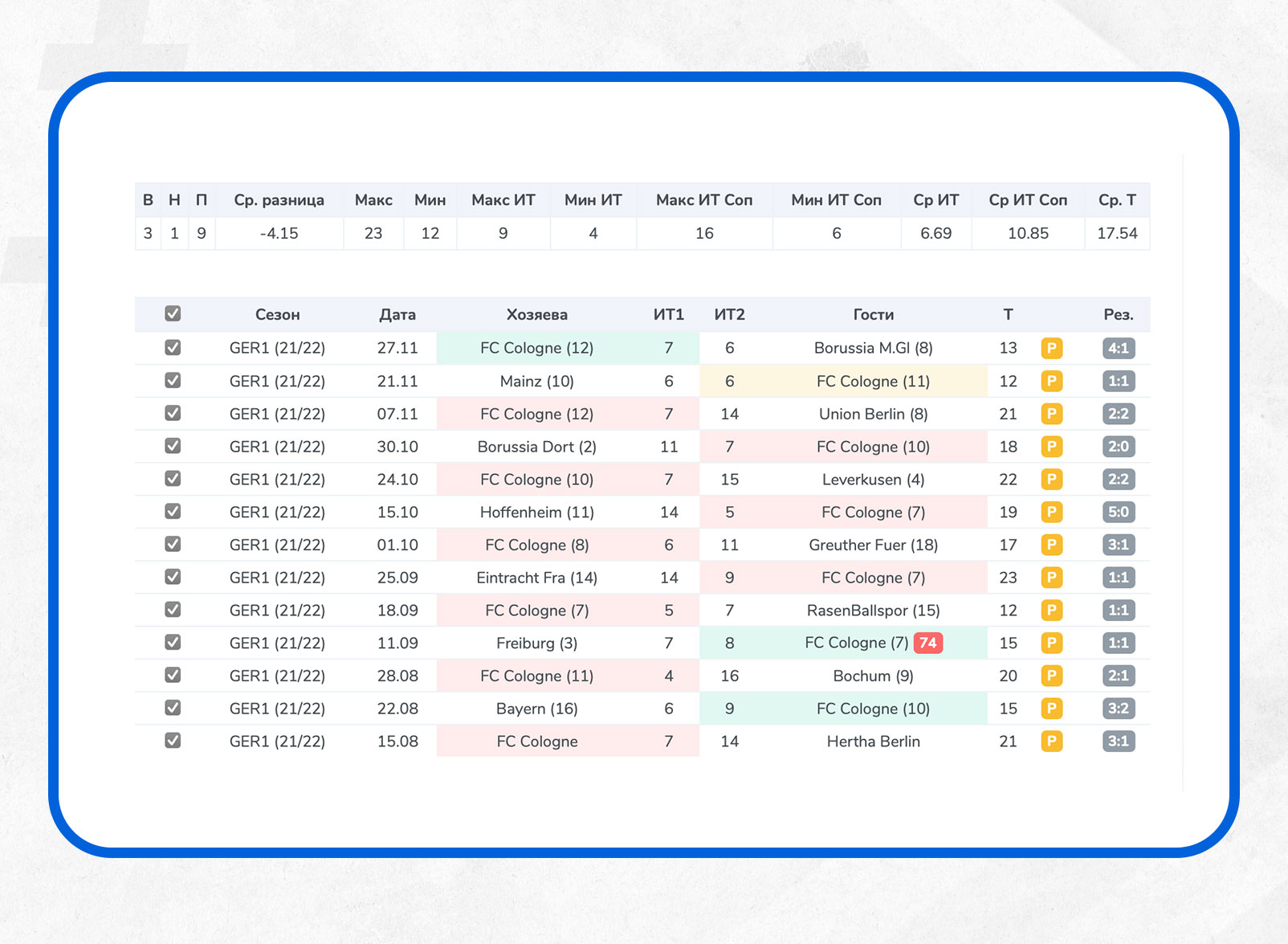Click the Ср. разница summary header
This screenshot has height=944, width=1288.
[x=279, y=200]
